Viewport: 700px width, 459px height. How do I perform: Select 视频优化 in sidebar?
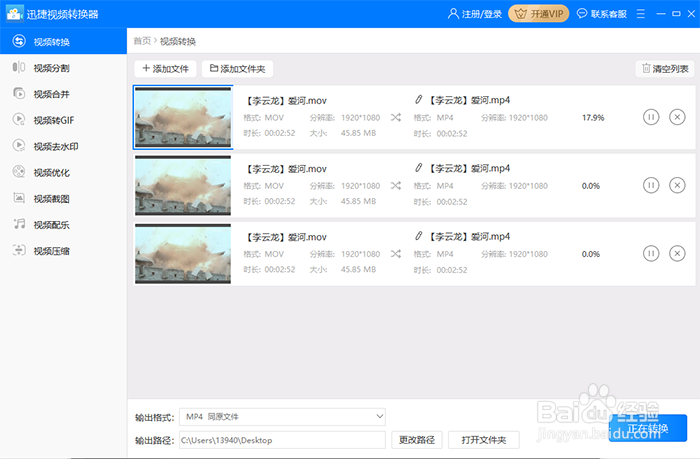pos(51,173)
